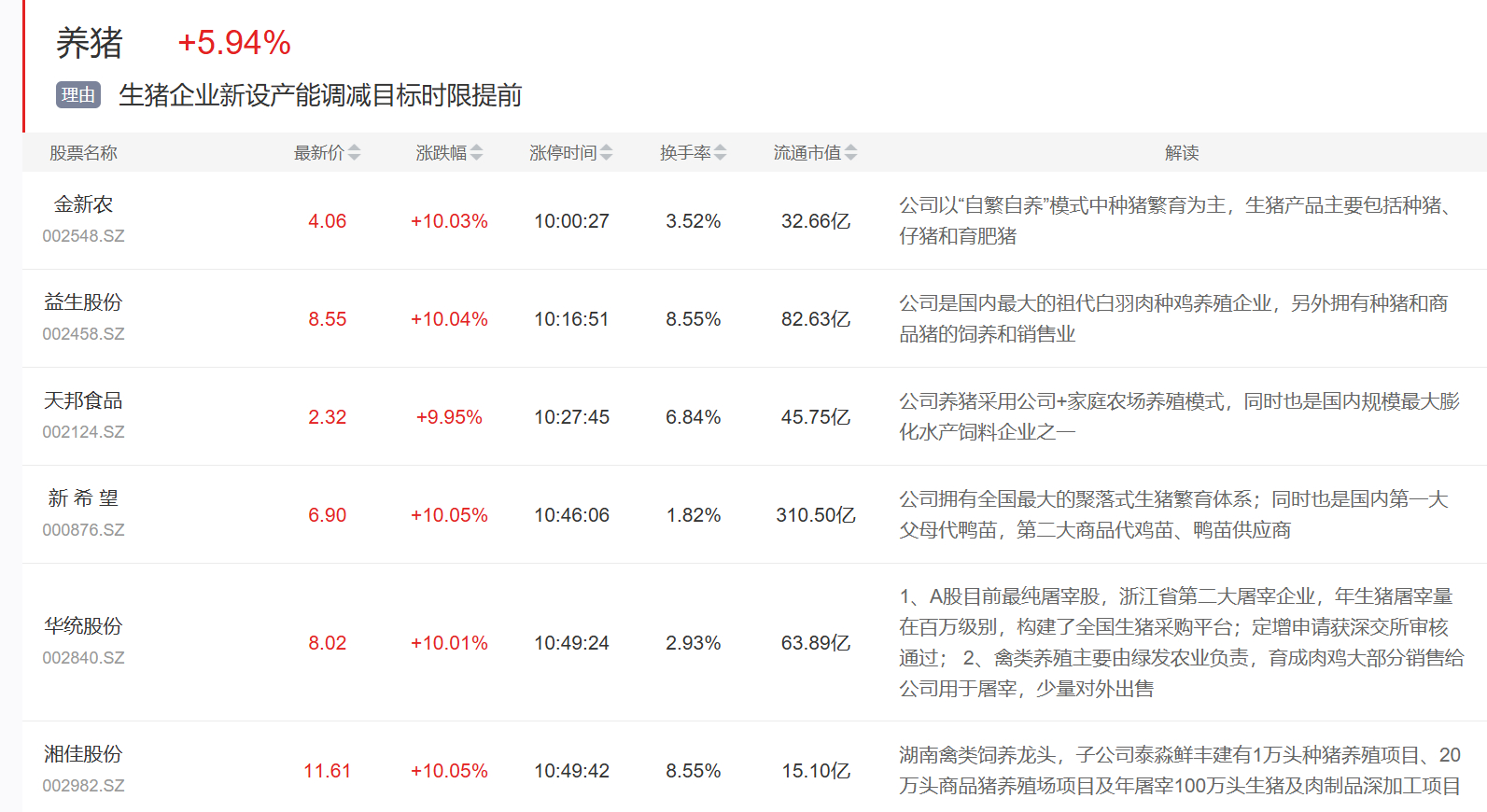Click market cap 45.75亿
The image size is (1487, 812).
816,417
